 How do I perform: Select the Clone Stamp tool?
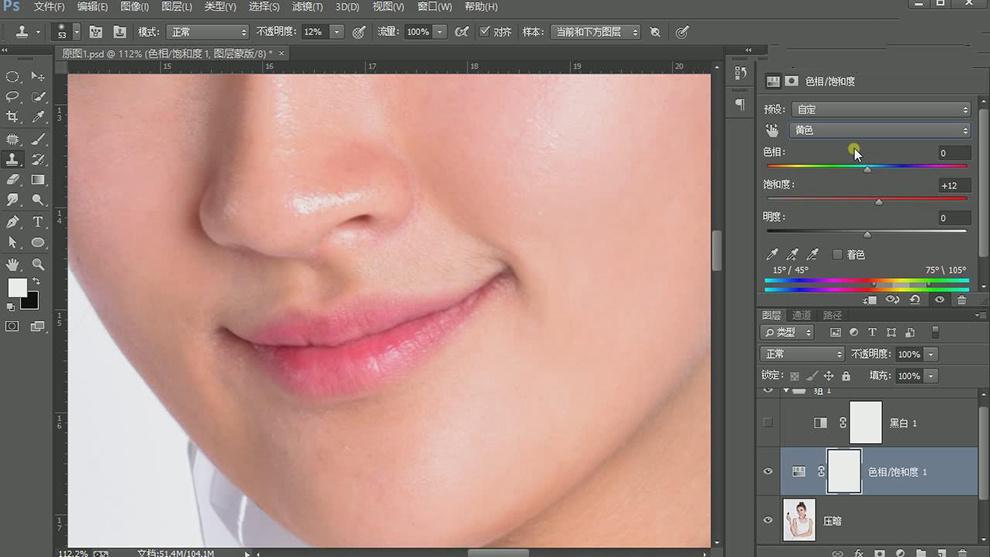point(13,159)
